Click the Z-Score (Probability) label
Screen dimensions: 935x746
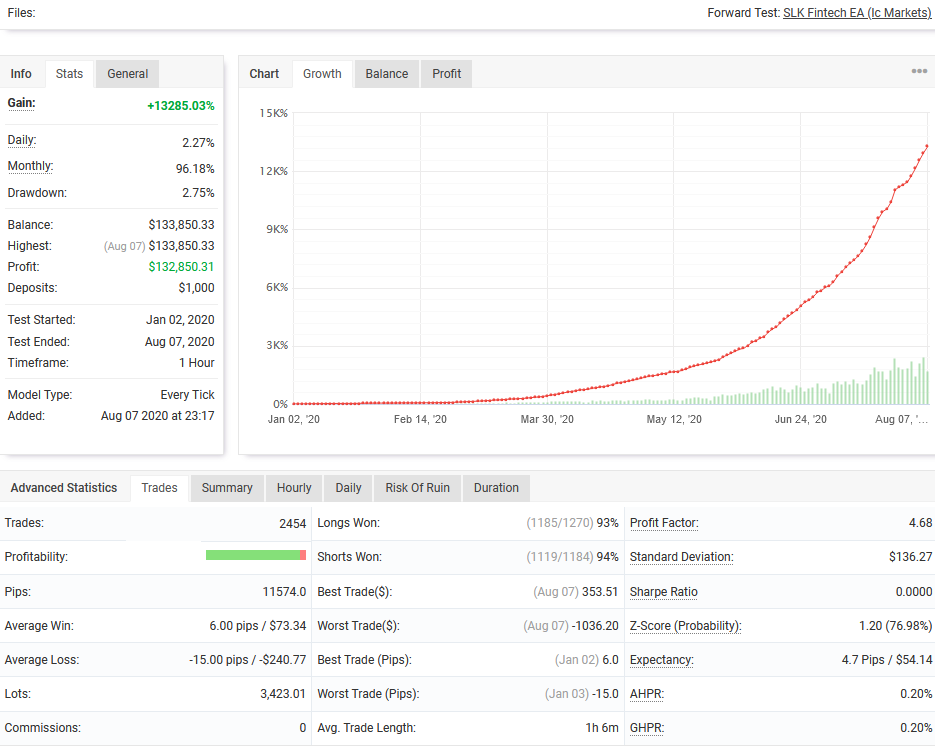[686, 626]
